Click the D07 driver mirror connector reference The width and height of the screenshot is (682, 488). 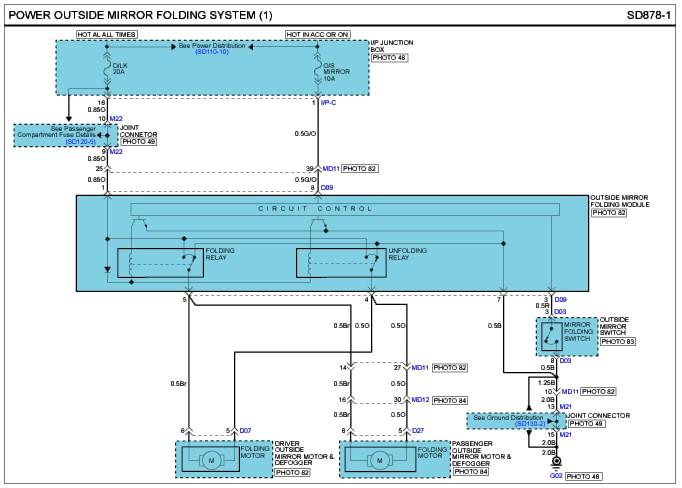[245, 431]
